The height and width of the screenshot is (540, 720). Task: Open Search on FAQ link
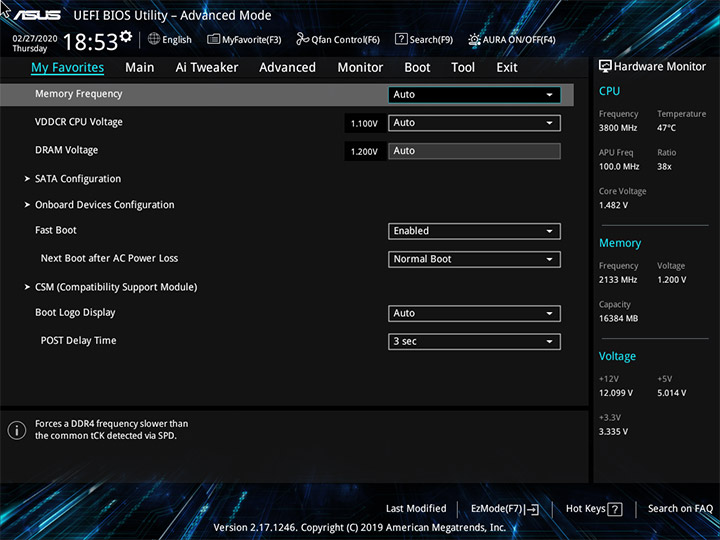pyautogui.click(x=680, y=508)
